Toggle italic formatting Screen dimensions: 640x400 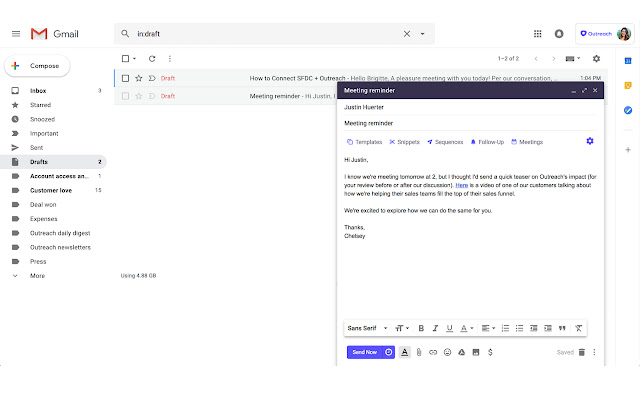click(x=435, y=328)
